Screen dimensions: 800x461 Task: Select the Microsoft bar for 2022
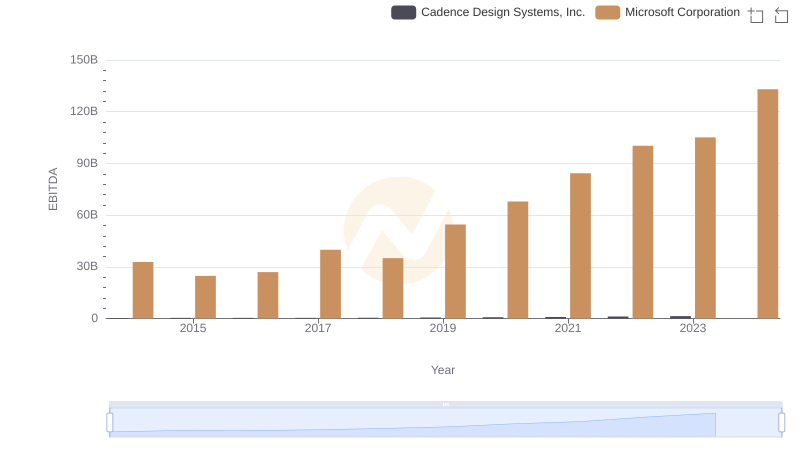[x=643, y=232]
